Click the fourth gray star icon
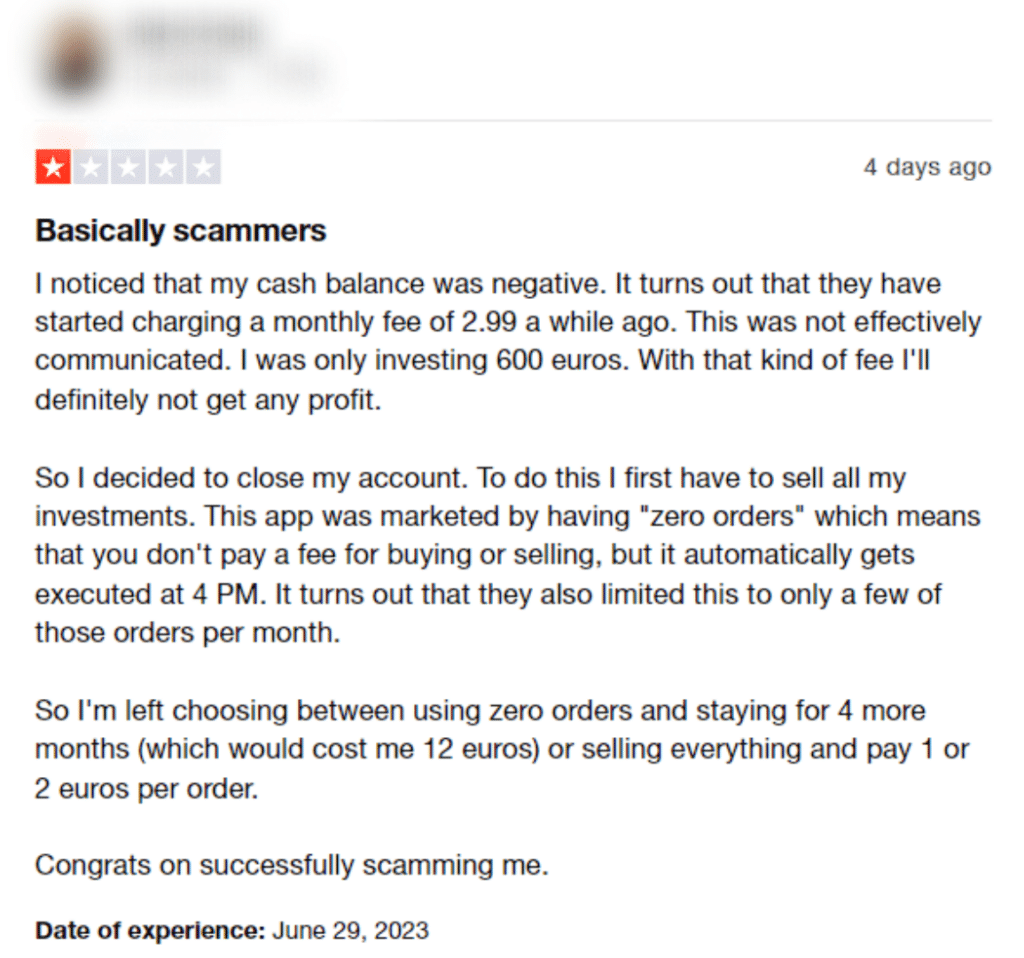This screenshot has width=1024, height=958. pos(166,168)
